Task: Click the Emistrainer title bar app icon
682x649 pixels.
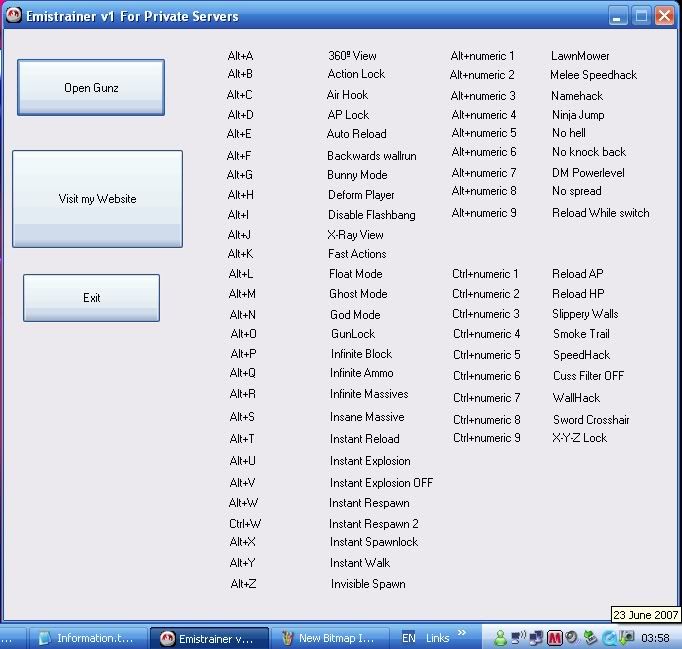Action: pyautogui.click(x=14, y=16)
